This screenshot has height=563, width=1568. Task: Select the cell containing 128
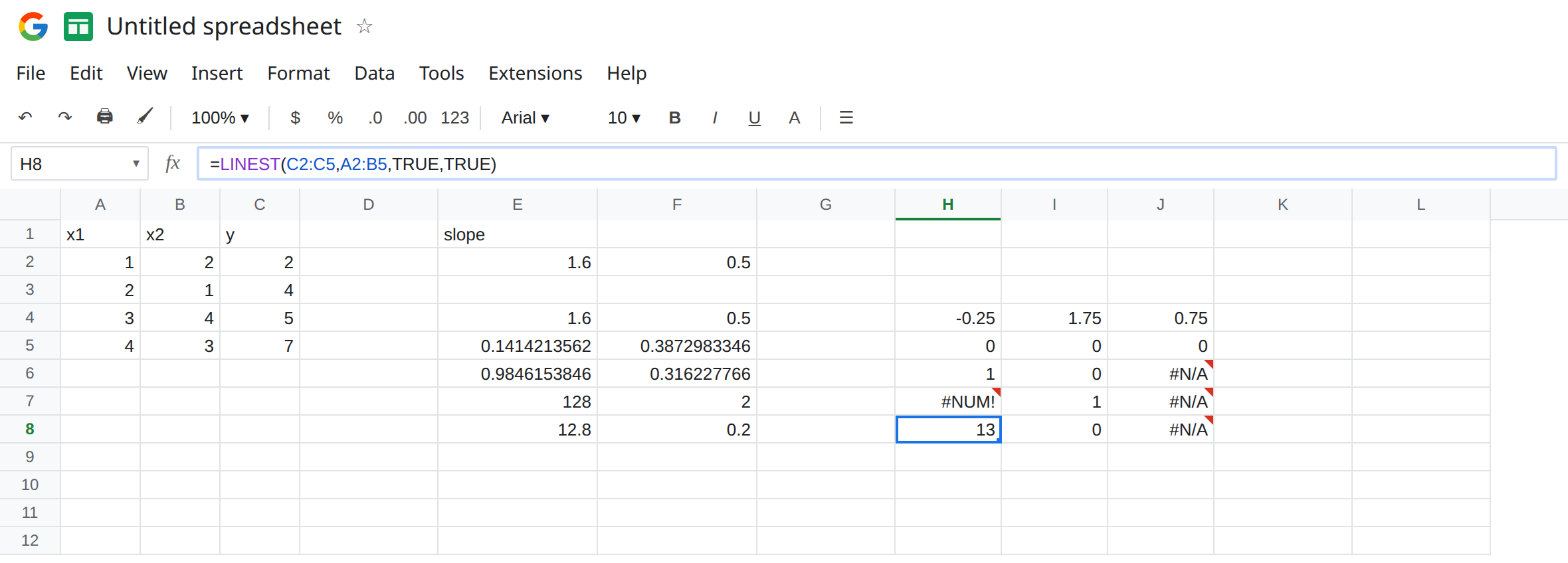click(518, 402)
